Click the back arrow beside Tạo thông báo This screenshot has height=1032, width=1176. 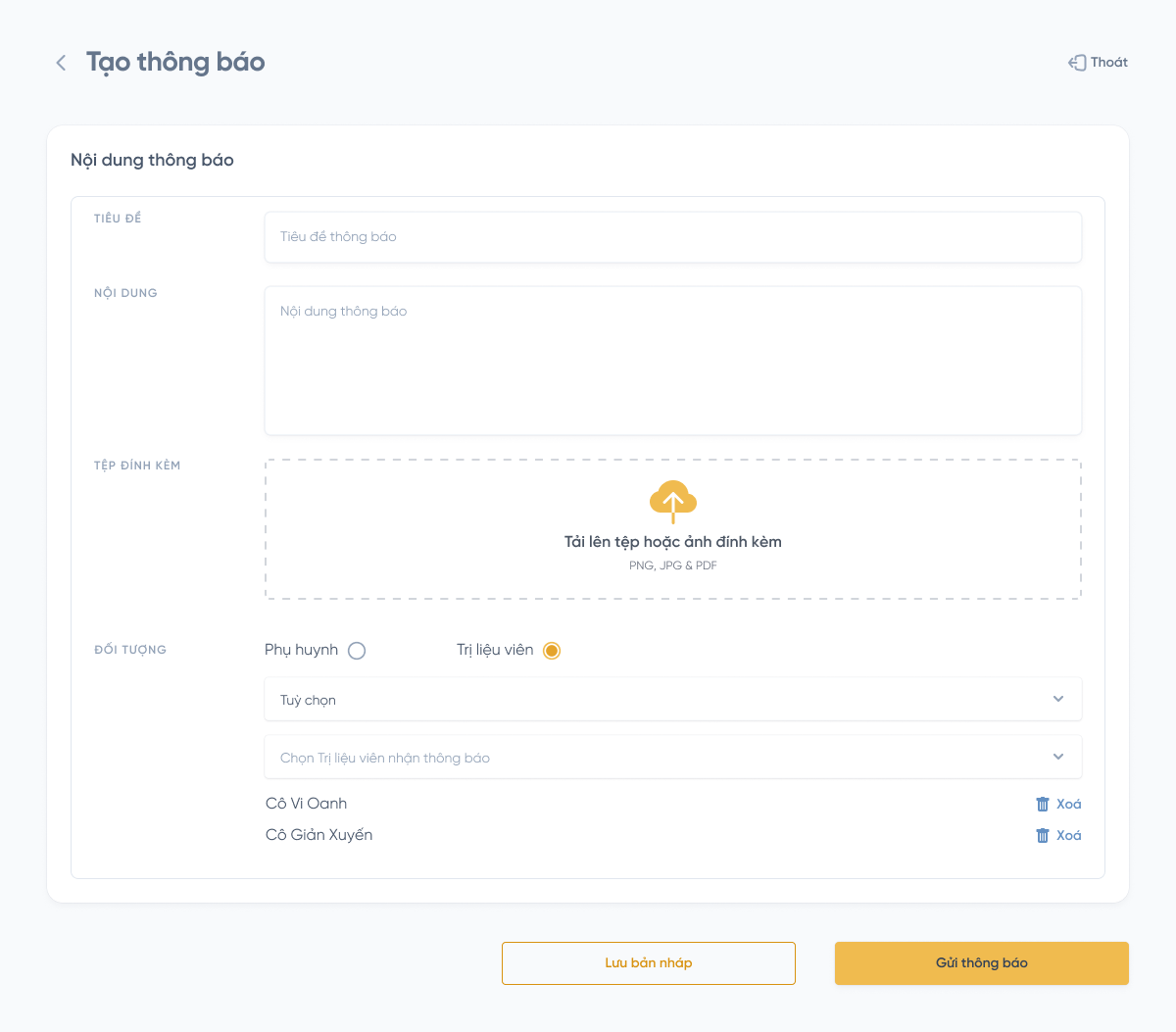point(61,63)
